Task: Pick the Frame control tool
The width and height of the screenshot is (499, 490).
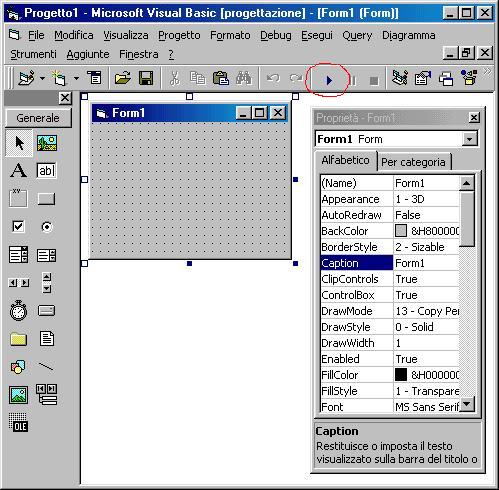Action: click(18, 198)
